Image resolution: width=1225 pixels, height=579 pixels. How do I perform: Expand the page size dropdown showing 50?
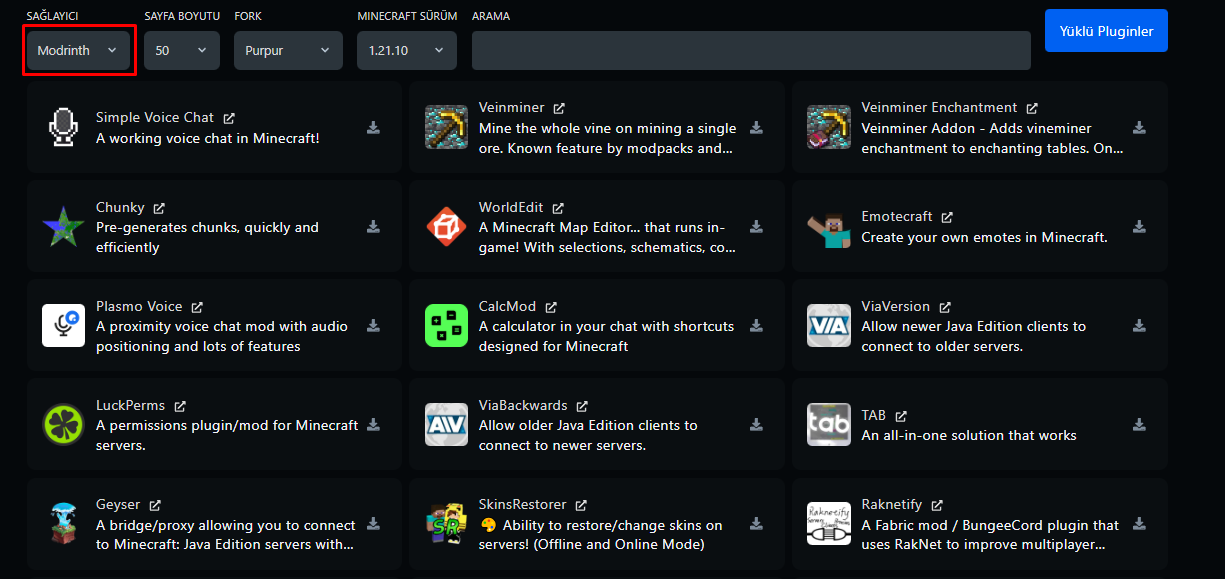pos(181,50)
